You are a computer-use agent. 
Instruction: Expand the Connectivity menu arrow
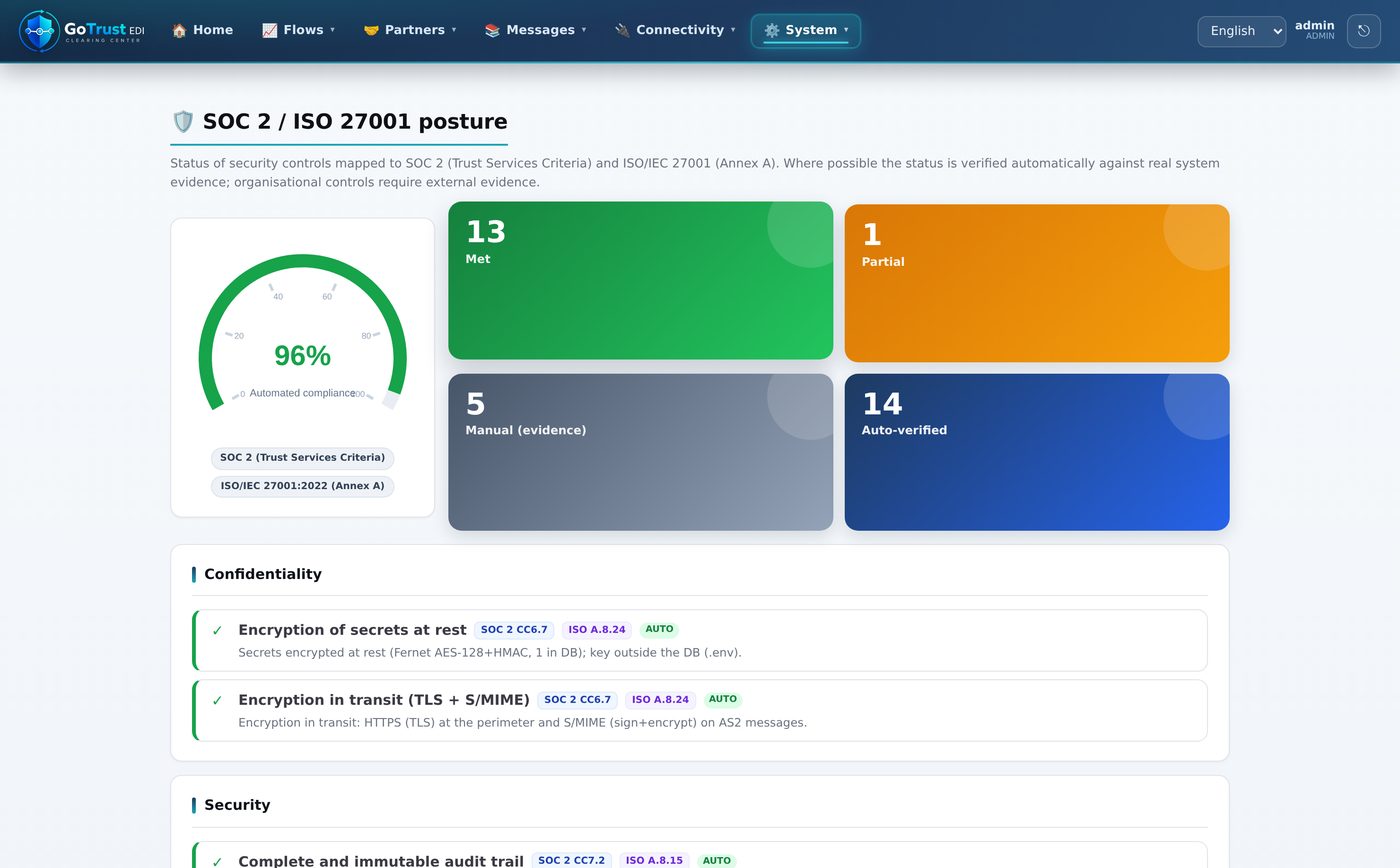click(733, 30)
